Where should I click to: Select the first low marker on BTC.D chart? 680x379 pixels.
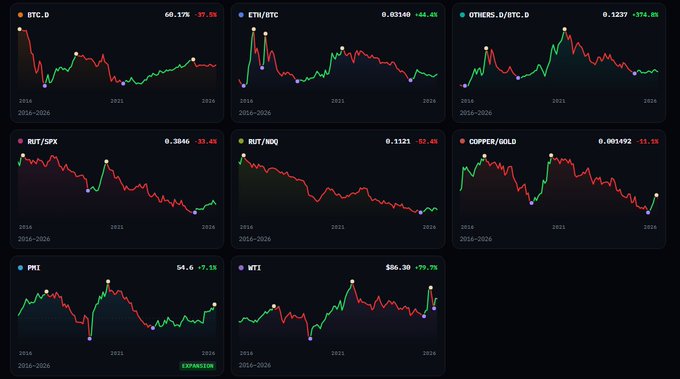coord(45,86)
